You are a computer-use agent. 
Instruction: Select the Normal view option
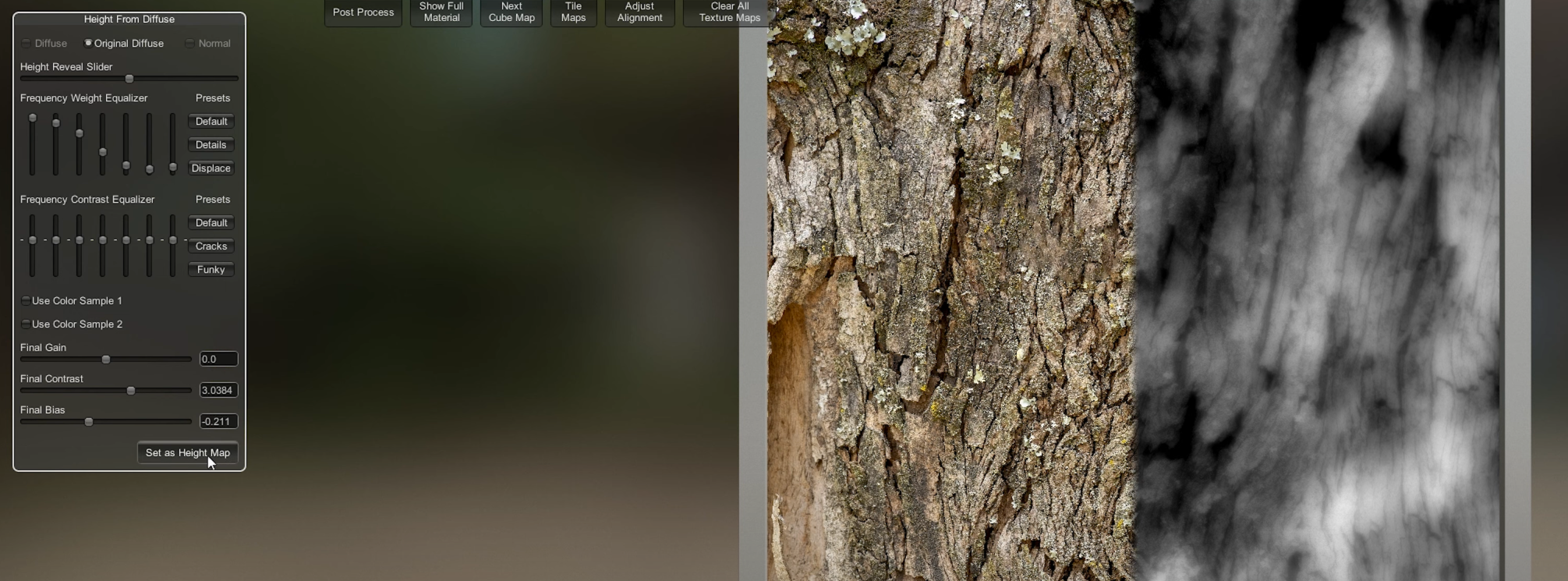(208, 44)
